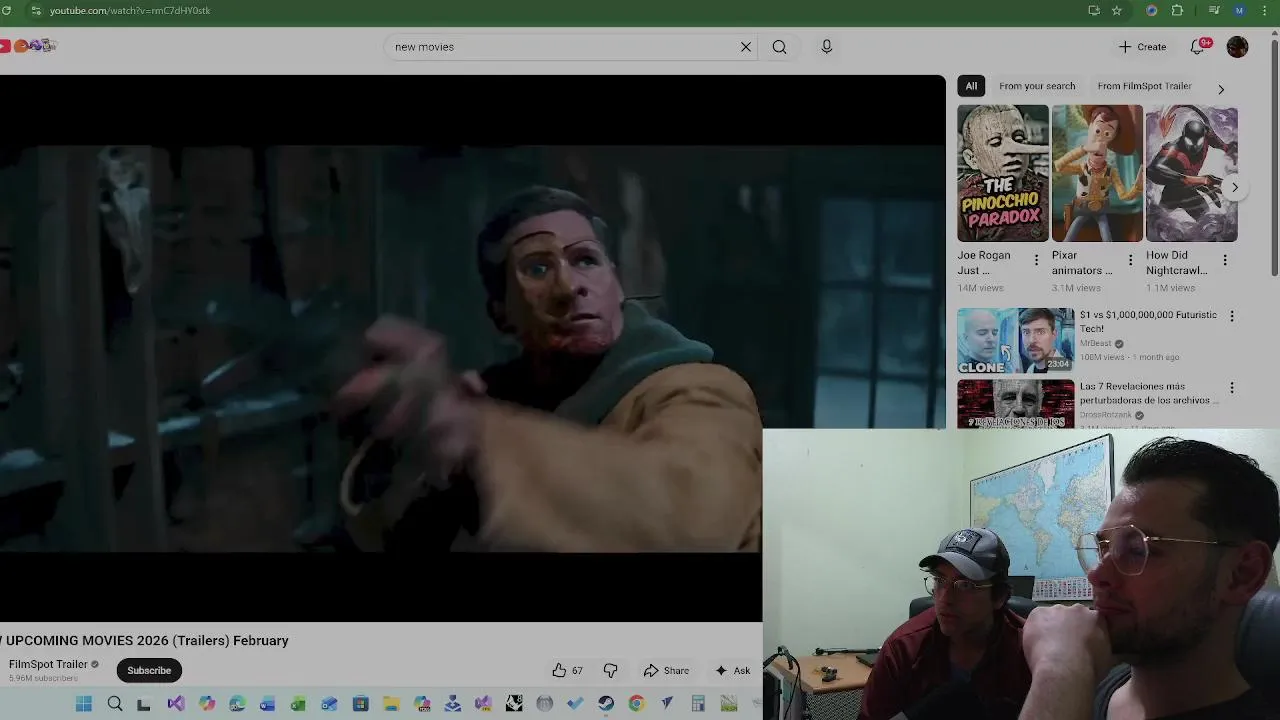The width and height of the screenshot is (1280, 720).
Task: Open Microsoft Store from taskbar
Action: 360,704
